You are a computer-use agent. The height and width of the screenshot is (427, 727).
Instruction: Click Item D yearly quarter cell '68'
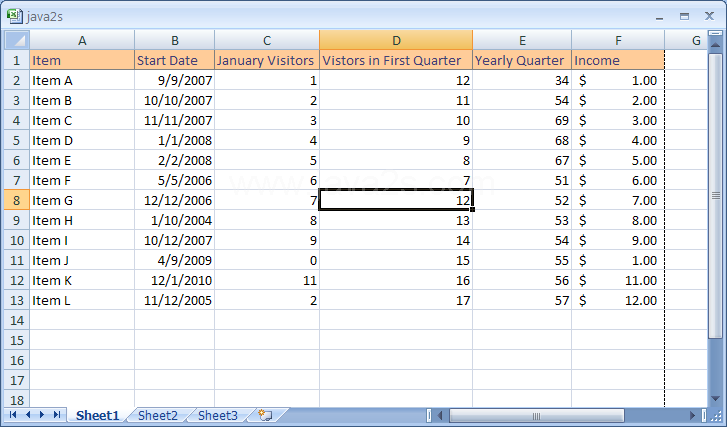pyautogui.click(x=522, y=140)
